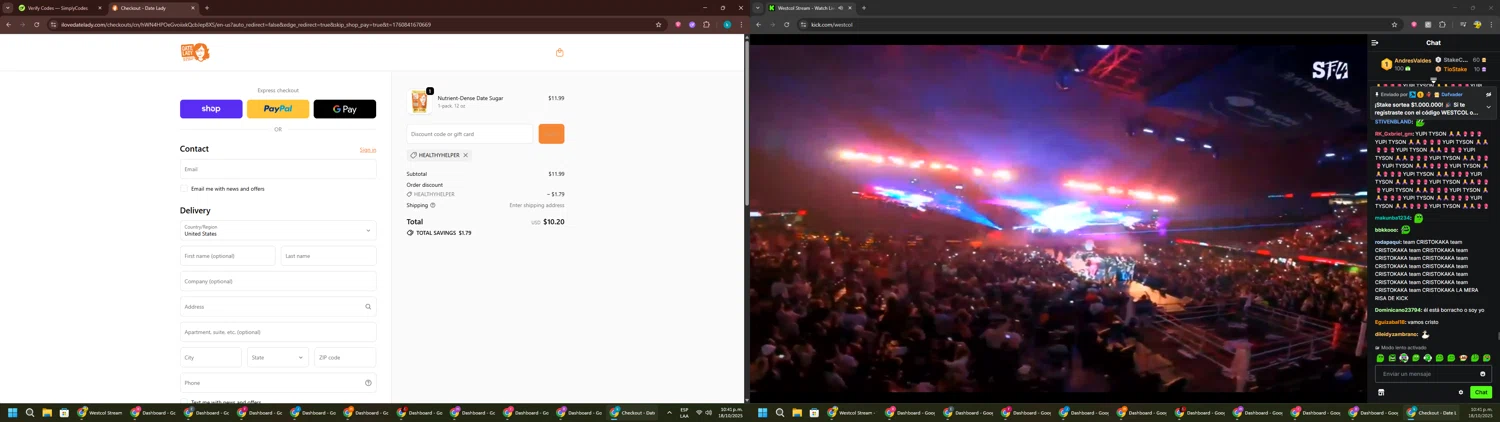Open File Explorer on the left taskbar

tap(47, 412)
